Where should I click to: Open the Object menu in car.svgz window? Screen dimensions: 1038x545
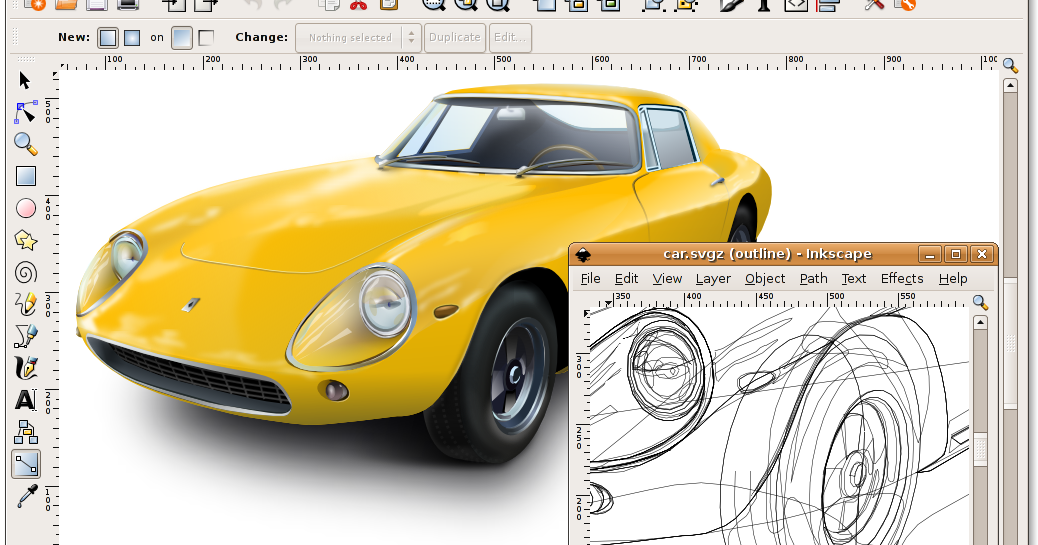pyautogui.click(x=765, y=279)
